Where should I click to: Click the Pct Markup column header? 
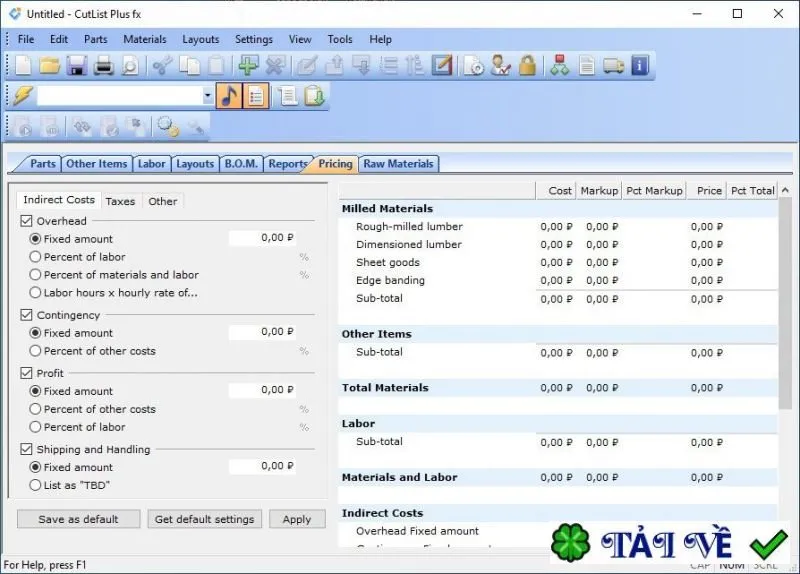[x=654, y=191]
